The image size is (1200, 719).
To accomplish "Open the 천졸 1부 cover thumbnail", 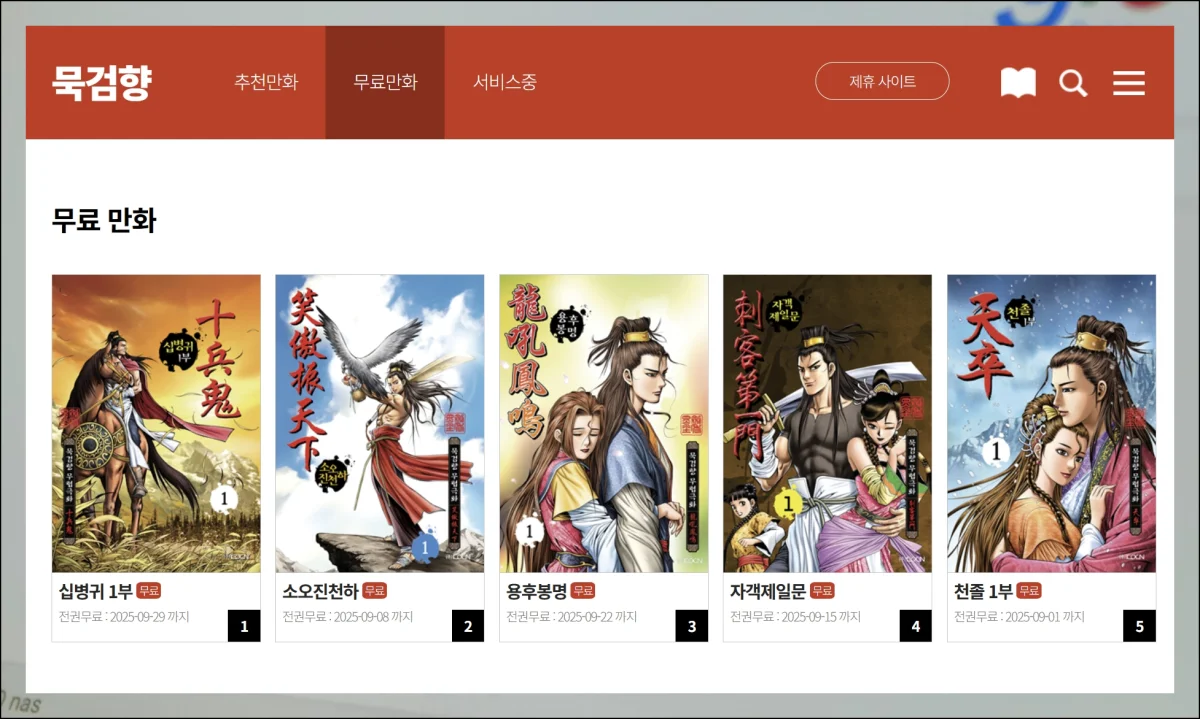I will point(1051,423).
